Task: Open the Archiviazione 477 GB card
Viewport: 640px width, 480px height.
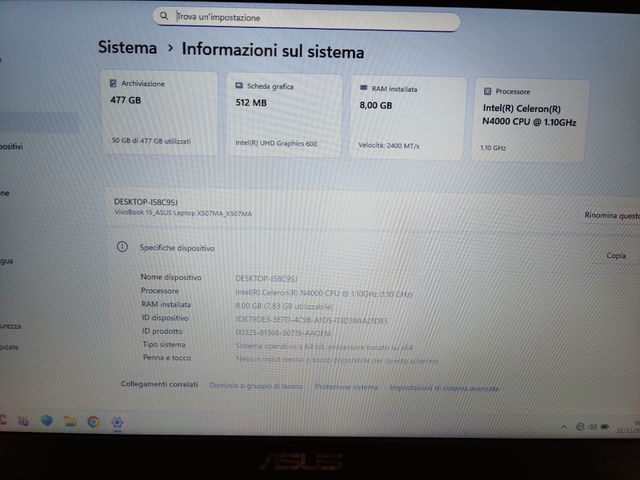Action: click(x=160, y=113)
